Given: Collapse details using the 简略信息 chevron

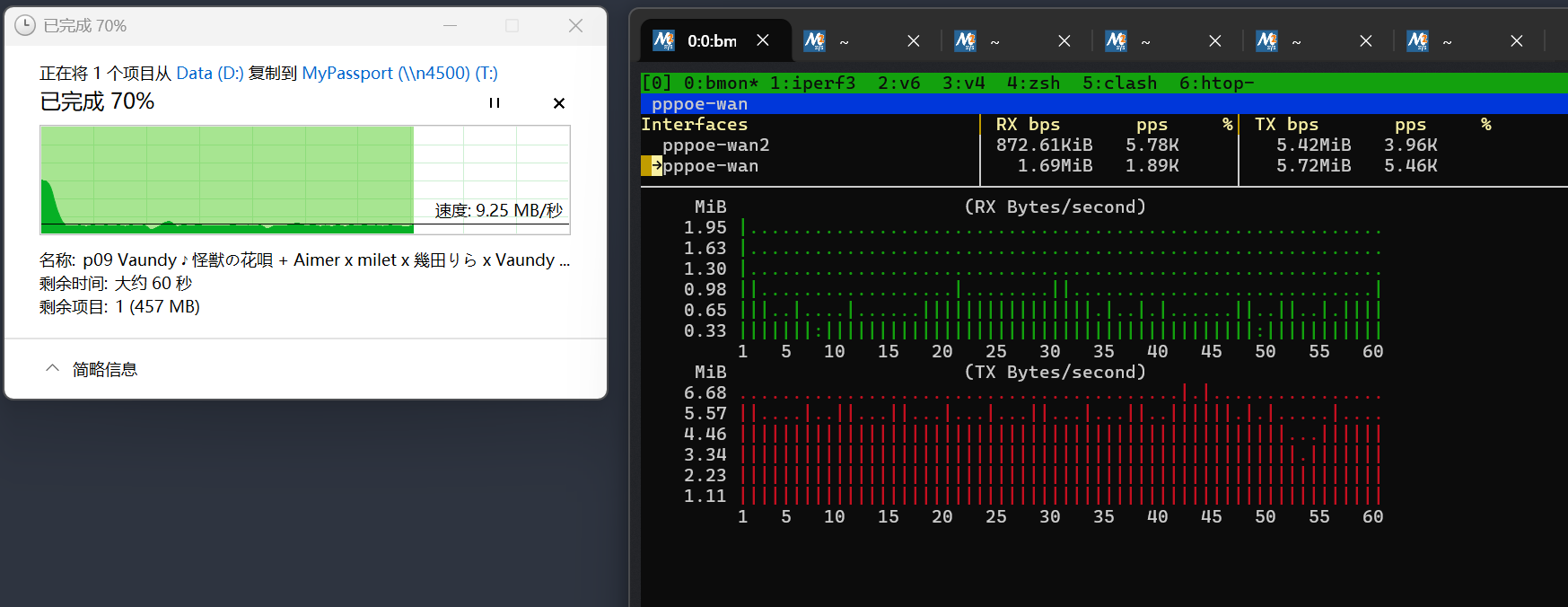Looking at the screenshot, I should click(53, 369).
